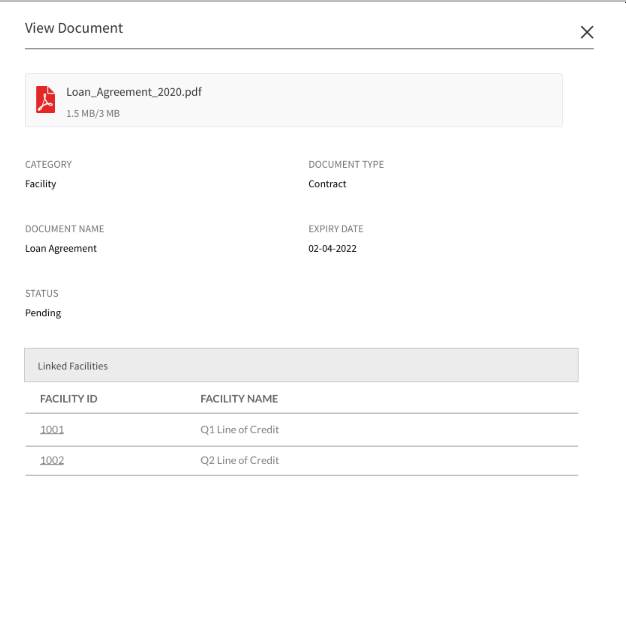Click the Pending status value
626x638 pixels.
tap(43, 313)
